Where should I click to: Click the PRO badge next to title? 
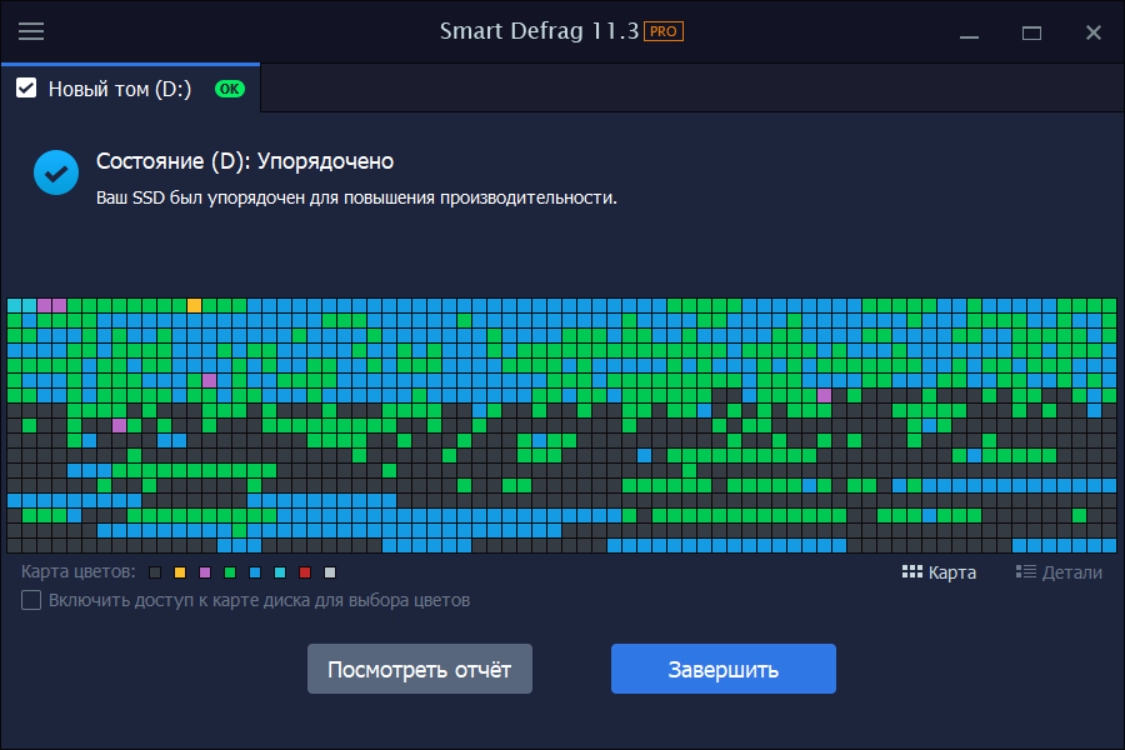[x=663, y=31]
